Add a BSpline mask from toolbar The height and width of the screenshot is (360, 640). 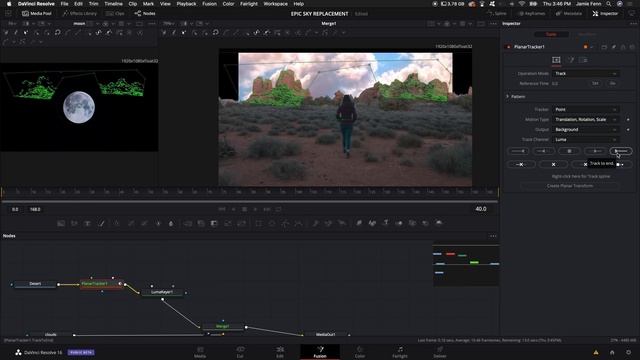(299, 223)
